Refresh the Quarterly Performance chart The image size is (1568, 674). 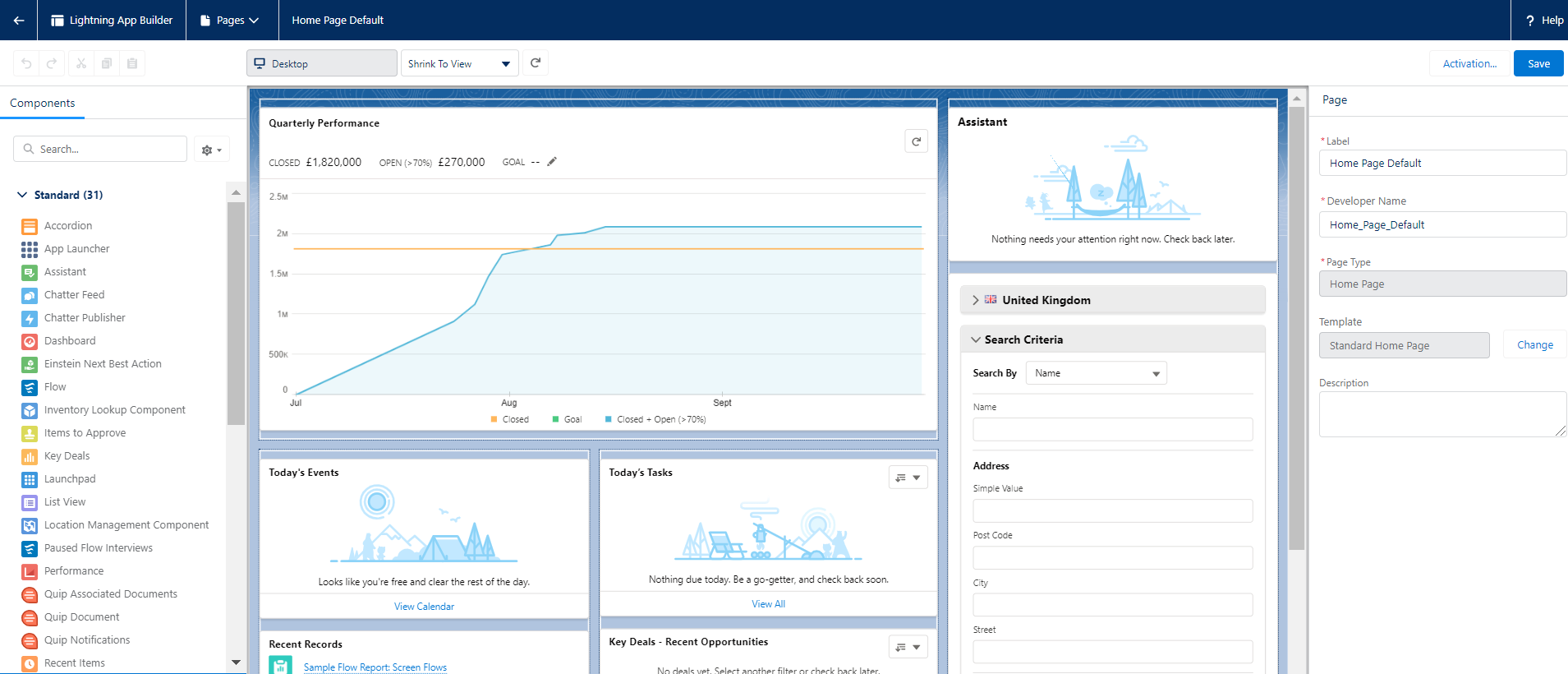(916, 141)
